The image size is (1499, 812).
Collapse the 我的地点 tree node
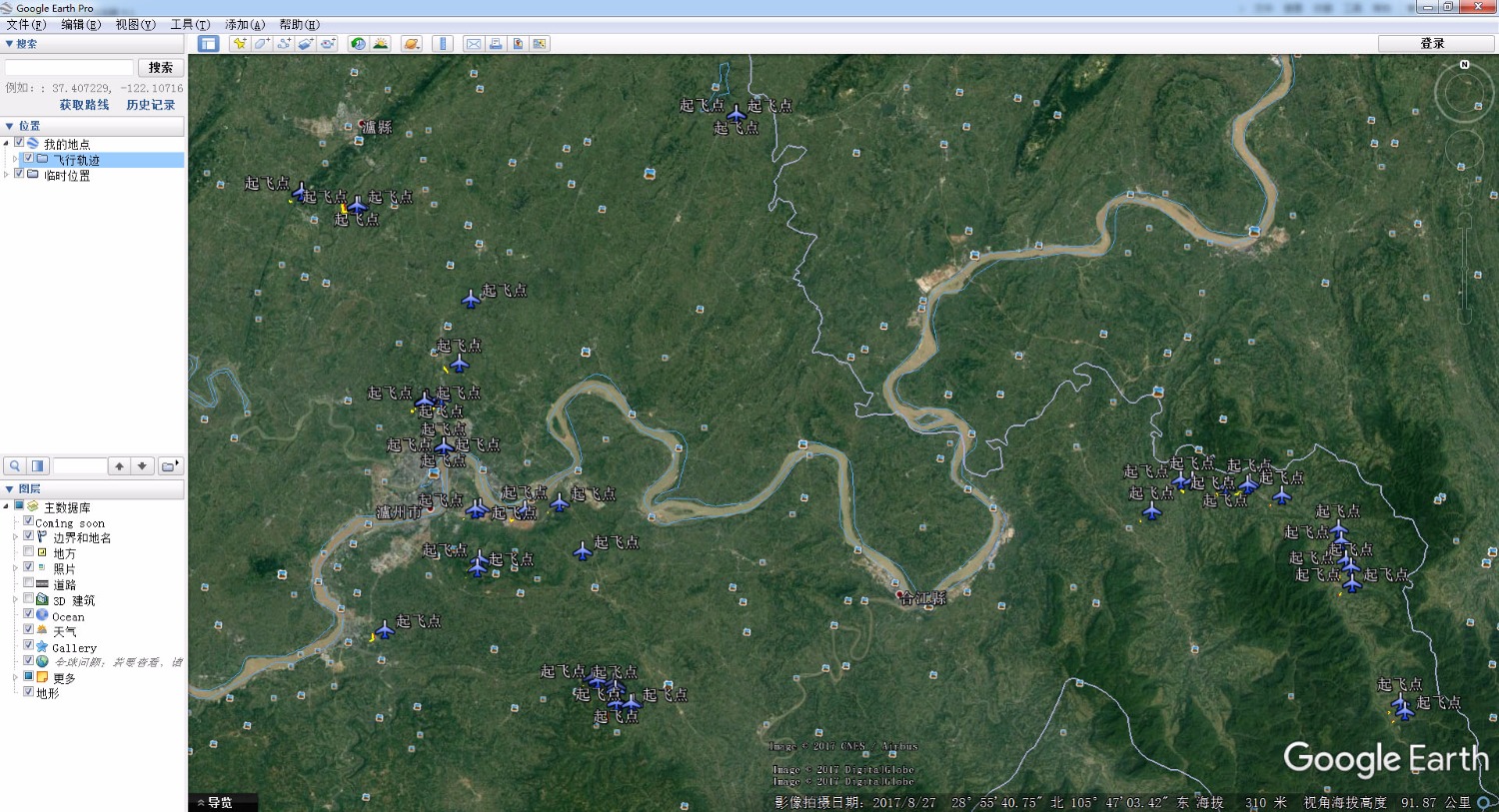pos(7,144)
